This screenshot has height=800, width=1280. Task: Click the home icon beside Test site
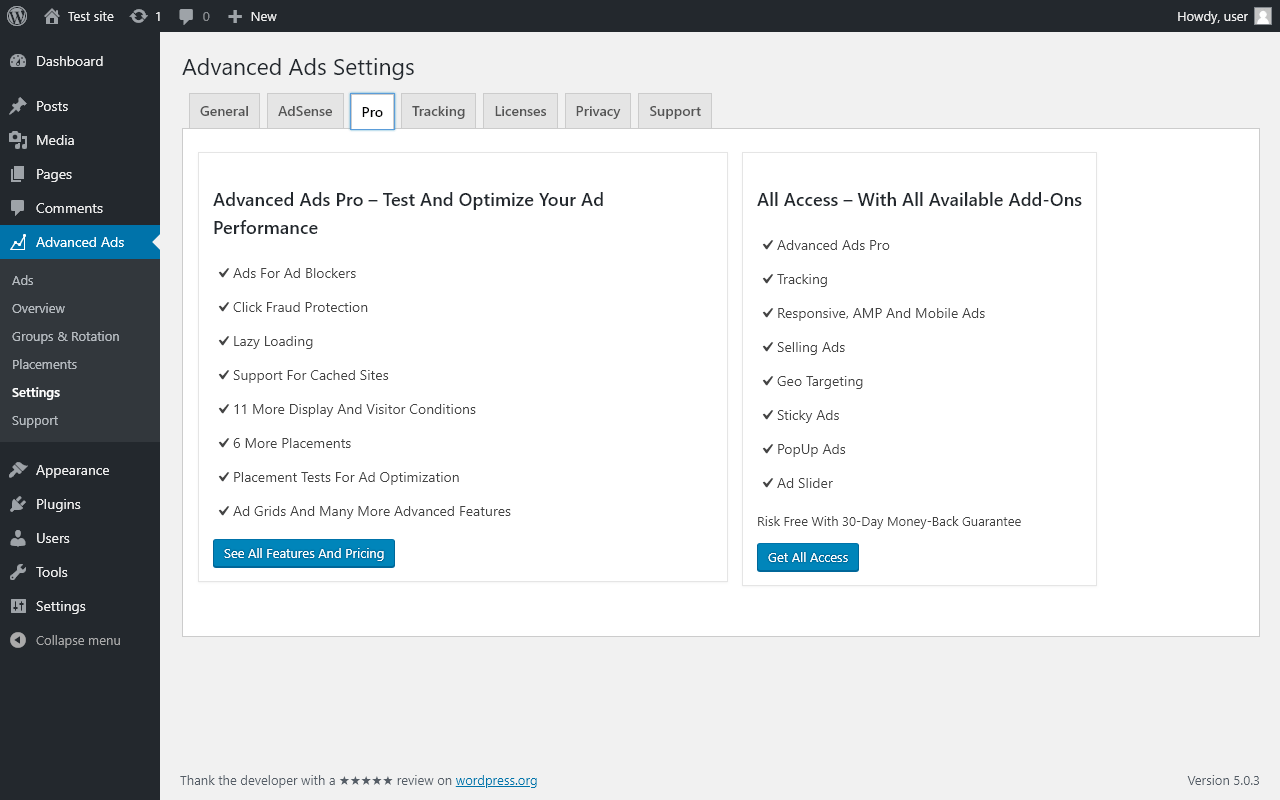tap(52, 16)
